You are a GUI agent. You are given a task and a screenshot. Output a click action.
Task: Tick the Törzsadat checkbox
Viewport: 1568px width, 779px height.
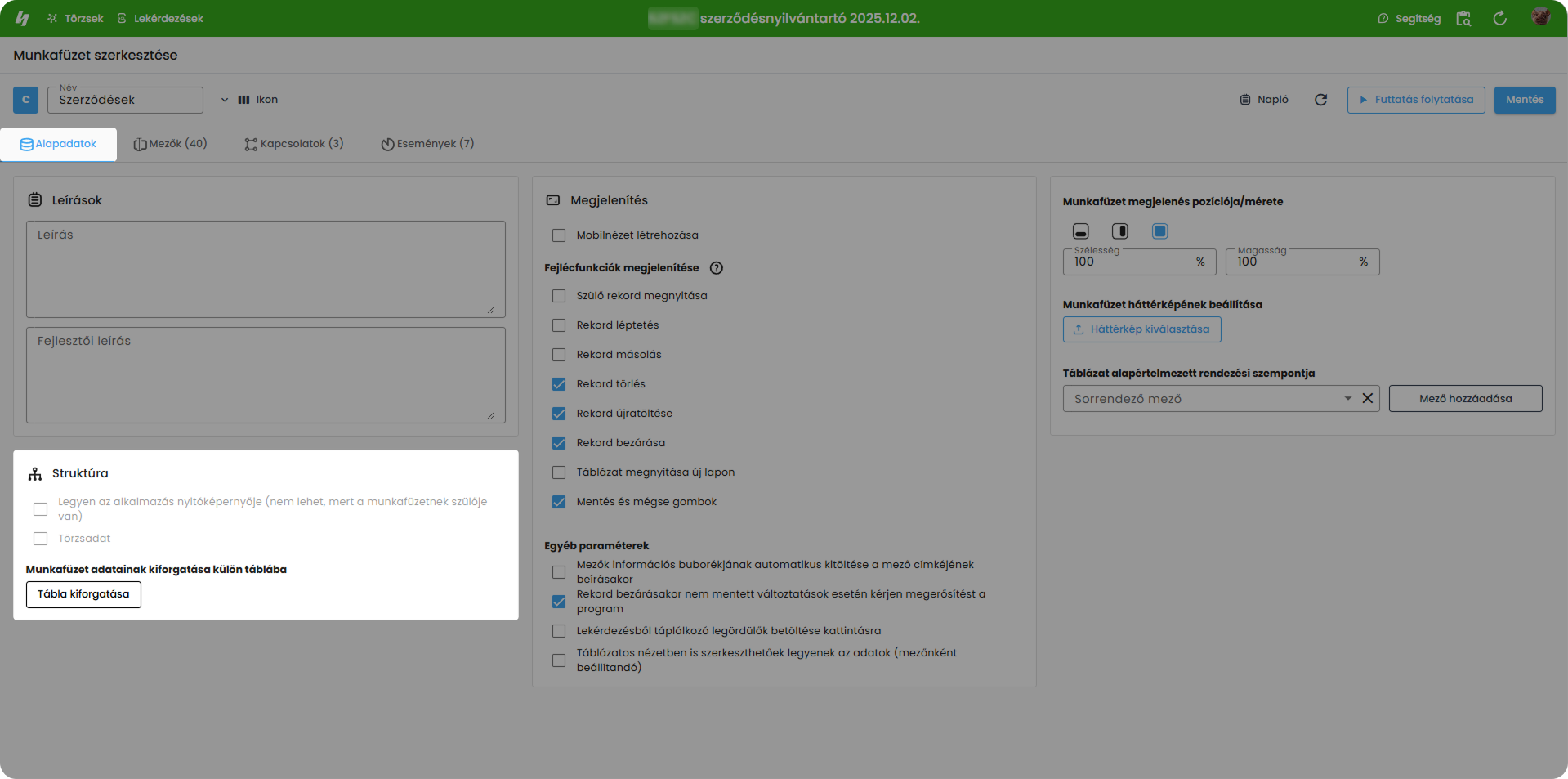pyautogui.click(x=40, y=539)
